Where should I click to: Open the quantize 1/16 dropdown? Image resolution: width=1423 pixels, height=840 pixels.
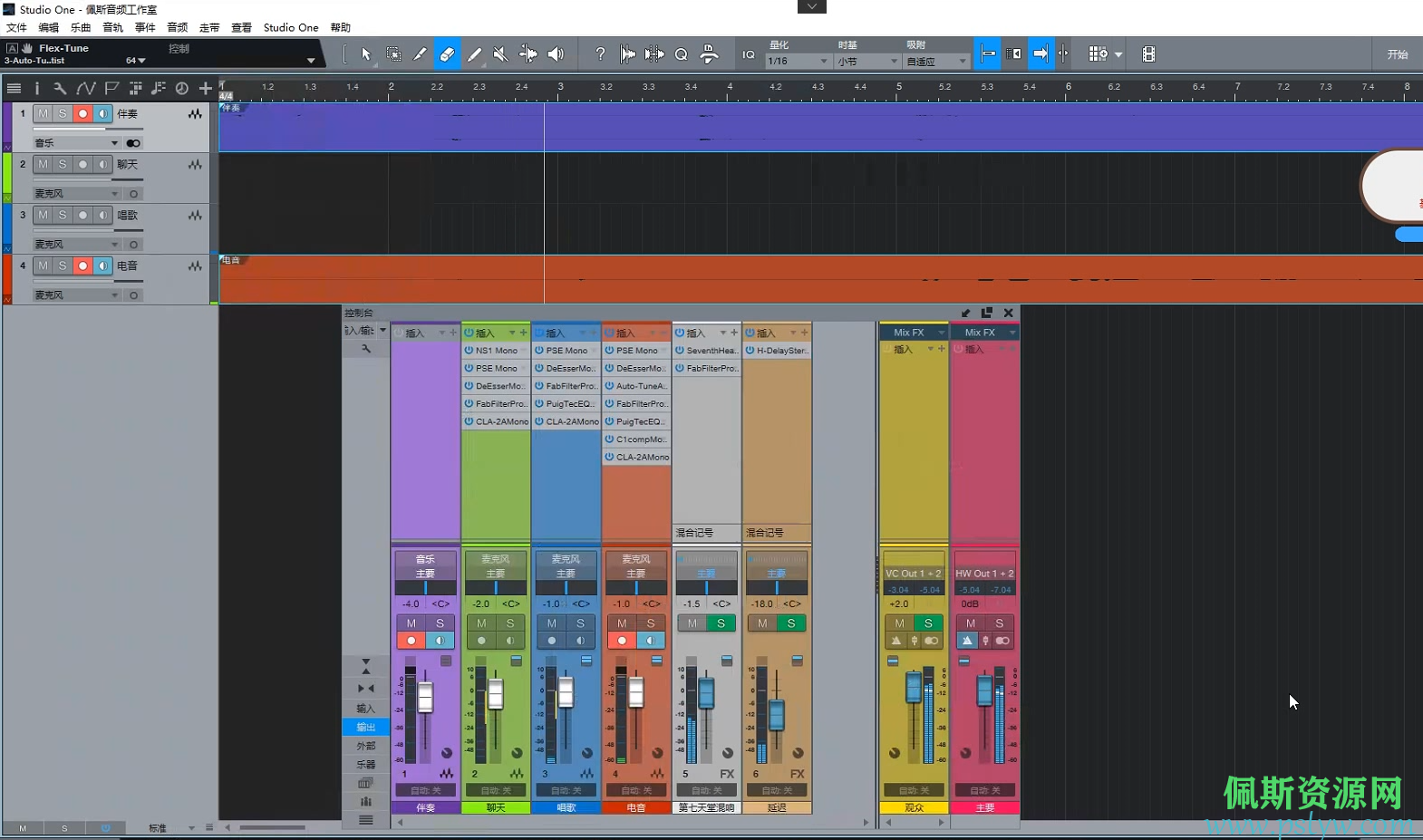click(x=798, y=62)
